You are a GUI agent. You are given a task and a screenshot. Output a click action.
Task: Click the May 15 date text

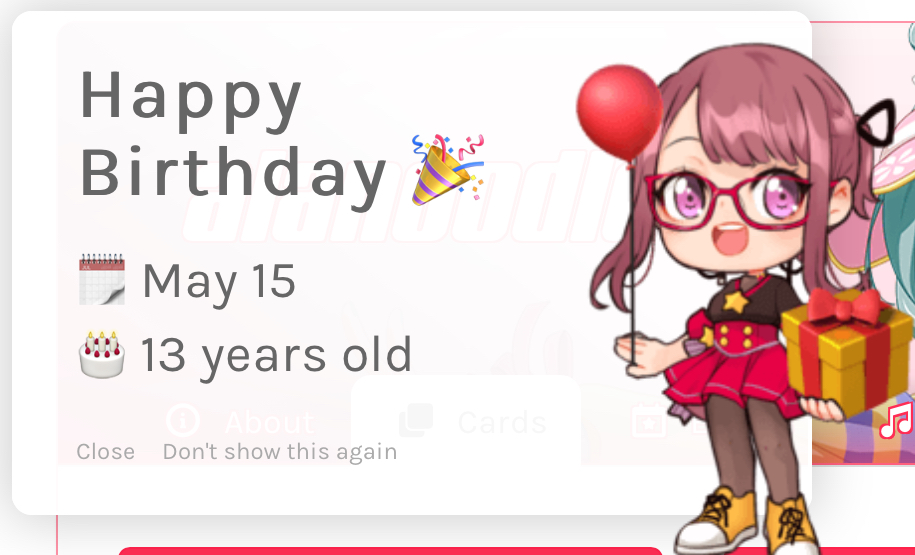click(x=219, y=282)
